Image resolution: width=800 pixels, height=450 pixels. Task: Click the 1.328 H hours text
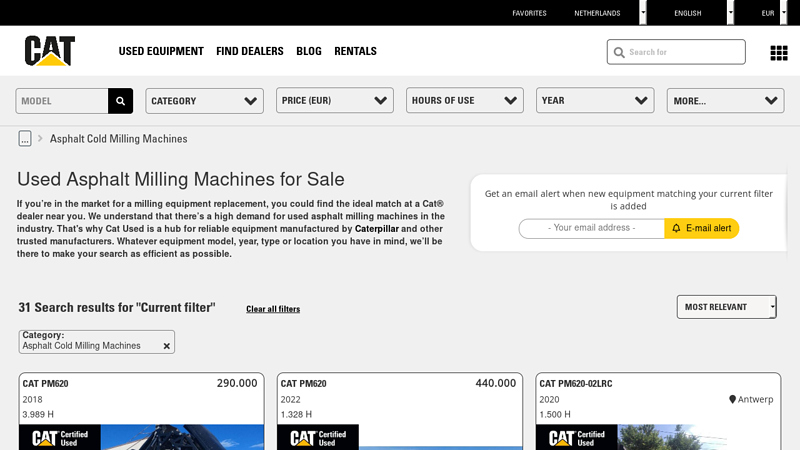(296, 414)
